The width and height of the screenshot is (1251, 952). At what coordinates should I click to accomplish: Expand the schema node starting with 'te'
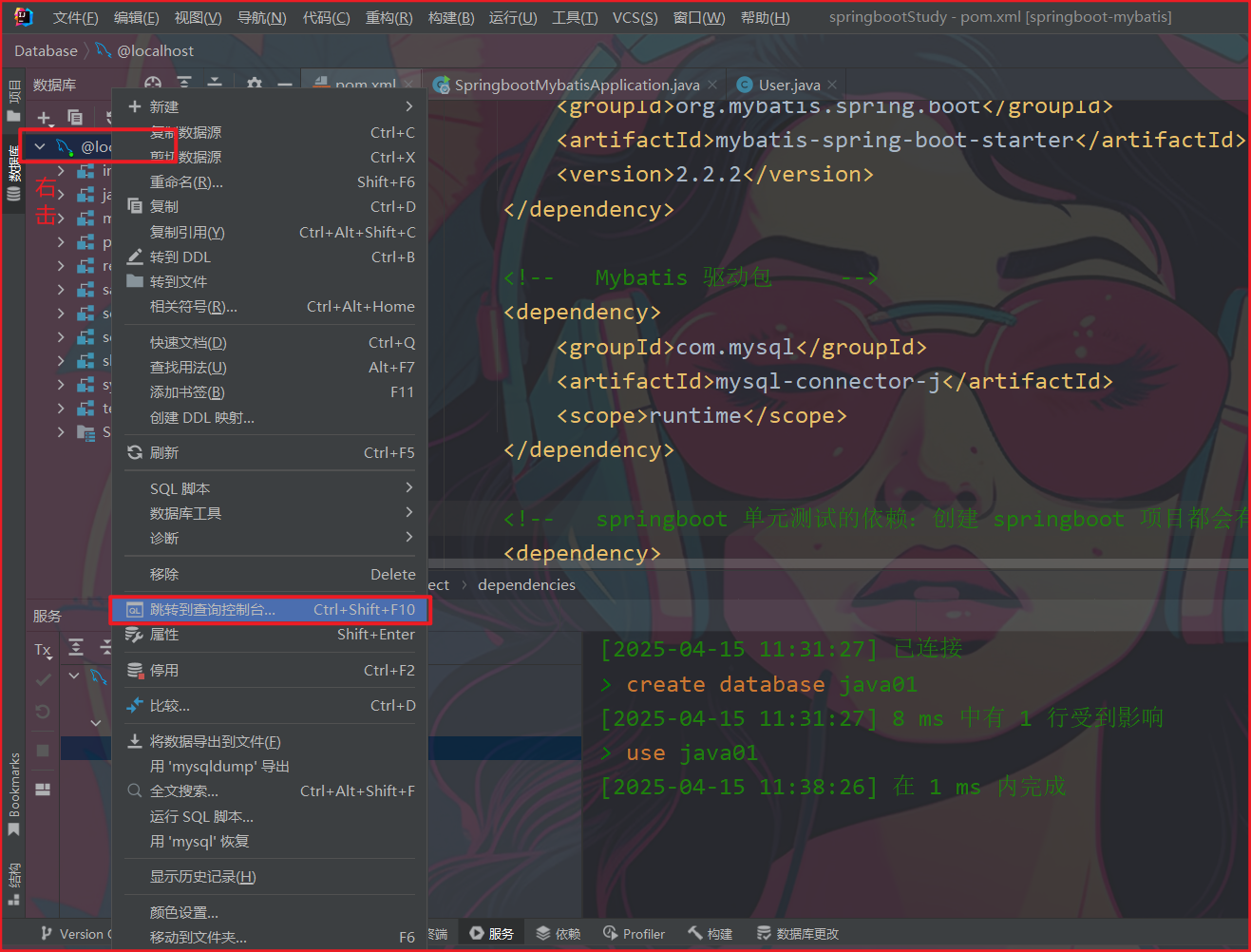point(61,409)
